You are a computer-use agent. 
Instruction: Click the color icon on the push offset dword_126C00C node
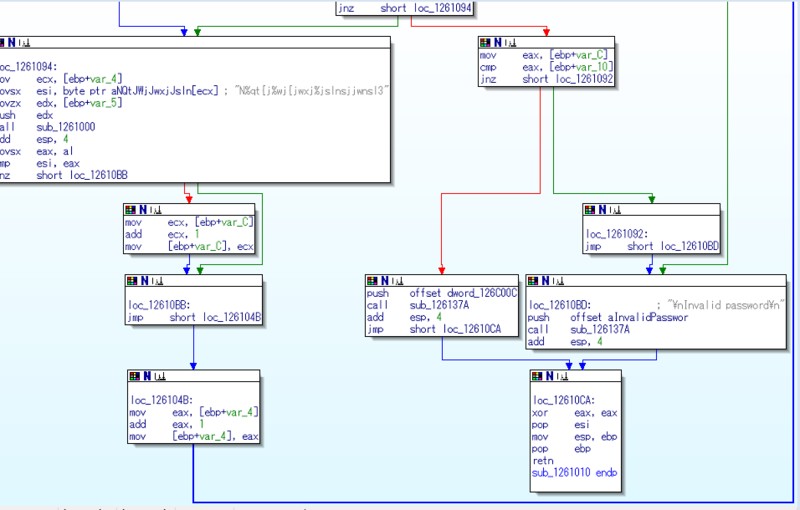coord(372,280)
